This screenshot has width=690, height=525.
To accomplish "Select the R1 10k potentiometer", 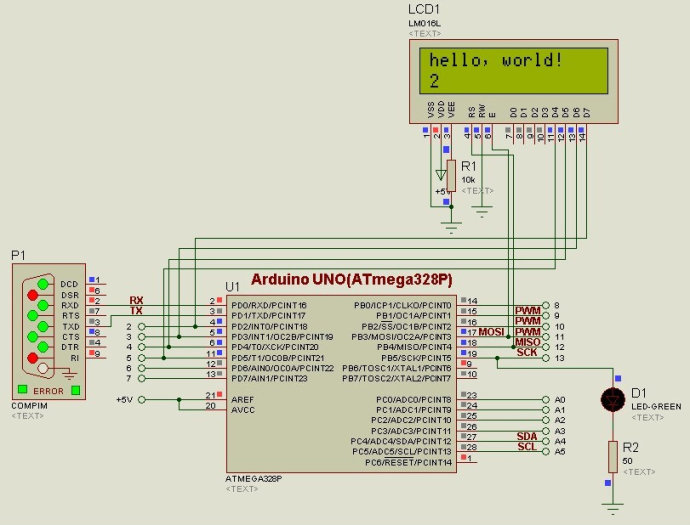I will point(451,175).
